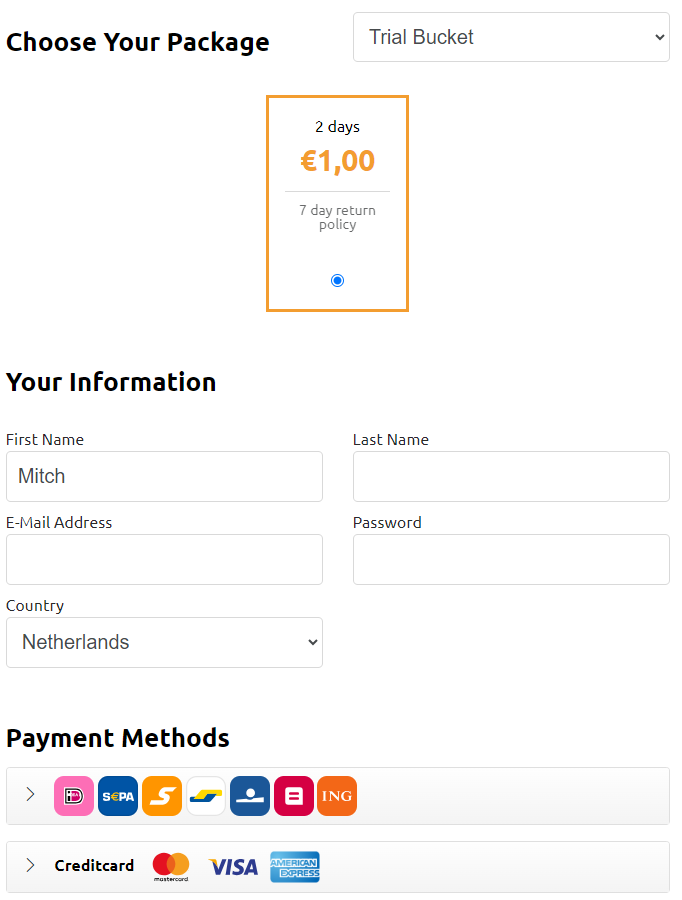
Task: Open the Trial Bucket package dropdown
Action: click(x=511, y=37)
